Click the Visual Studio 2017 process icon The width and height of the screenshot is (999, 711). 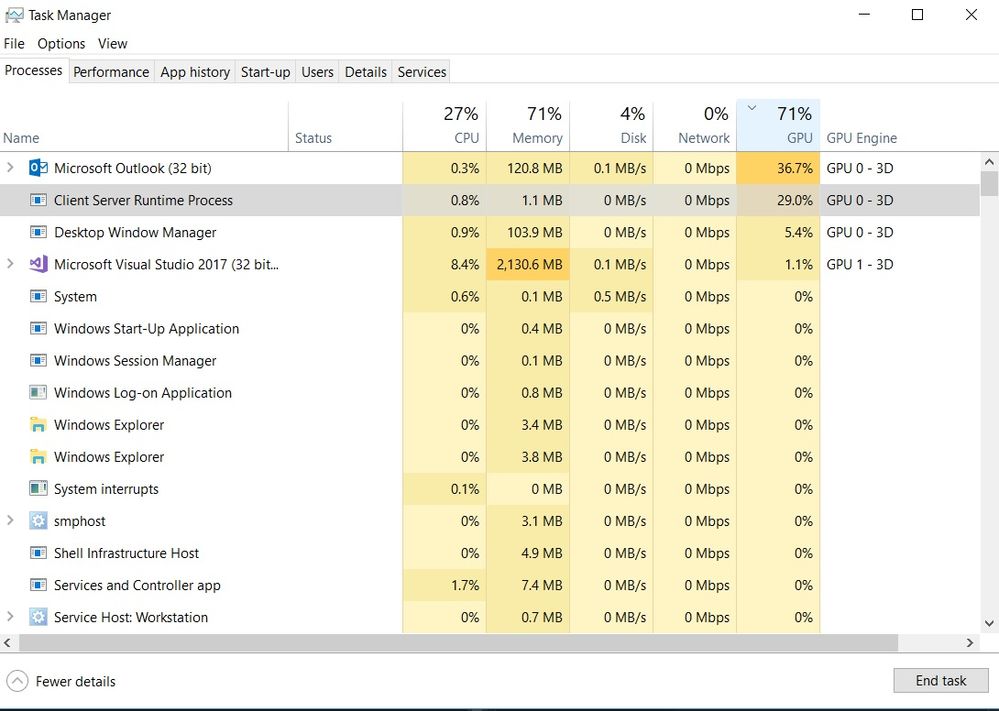point(38,264)
